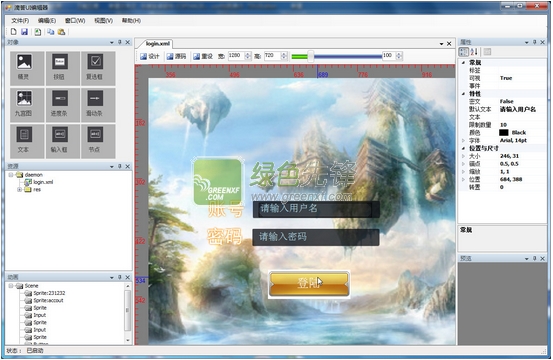Select the 节点 node object tool

[98, 141]
